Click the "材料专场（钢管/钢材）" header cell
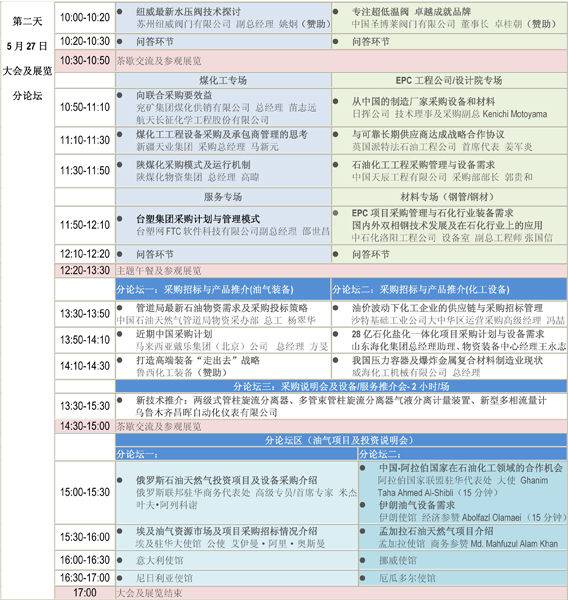Viewport: 568px width, 600px height. click(449, 197)
